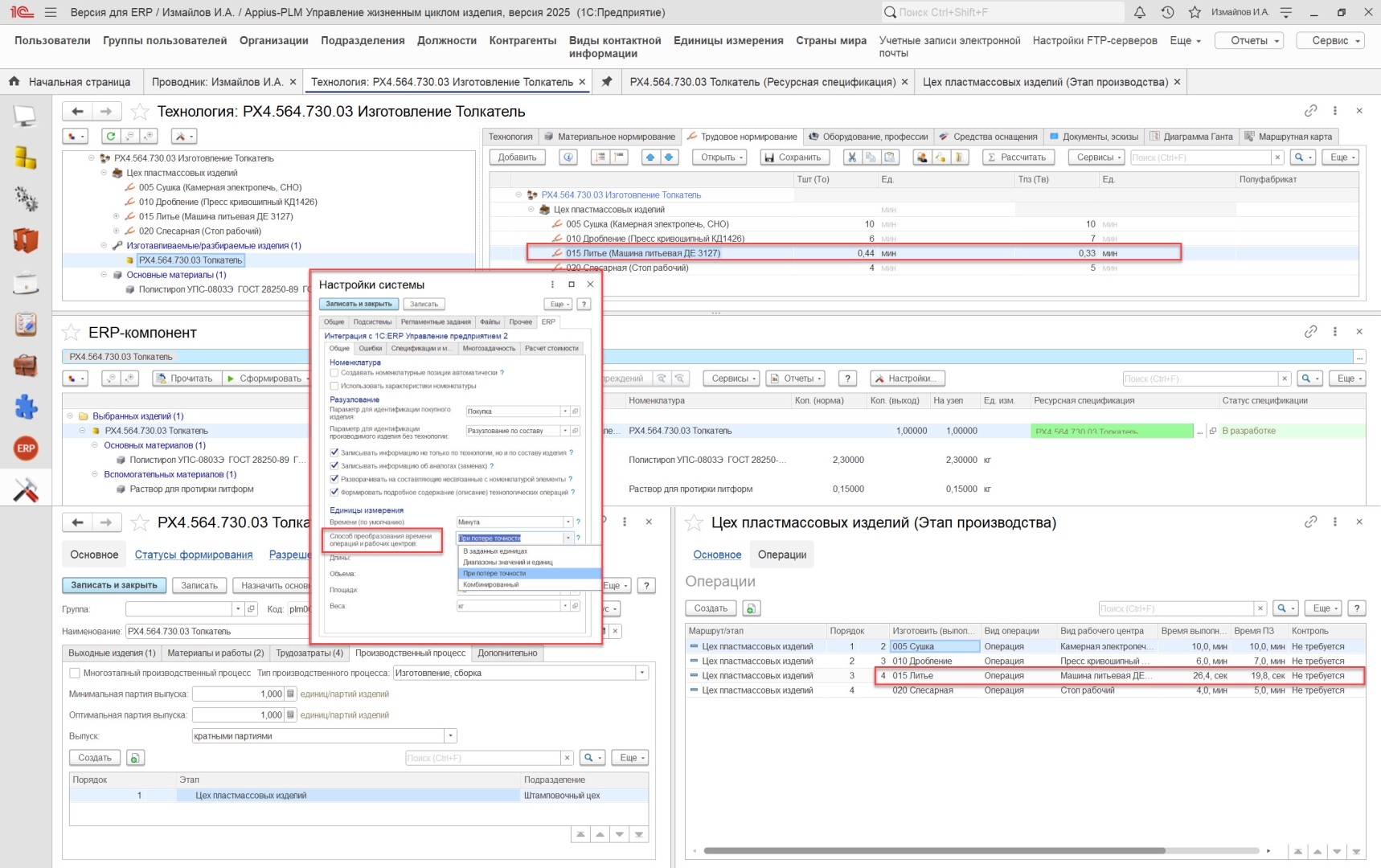The image size is (1381, 868).
Task: Switch to 'Диаграмма Ганта' tab
Action: click(x=1197, y=137)
